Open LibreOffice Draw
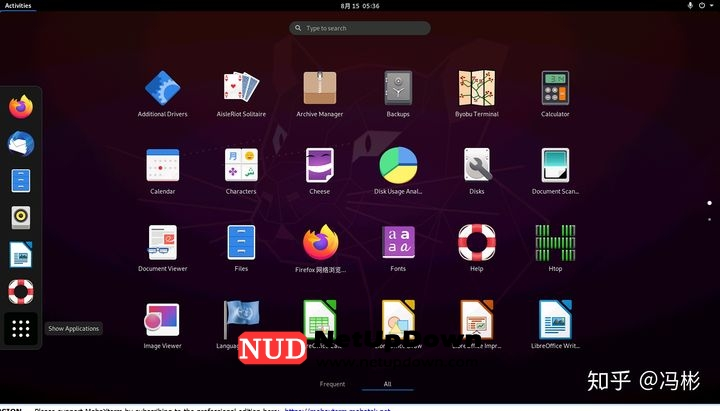Viewport: 720px width, 411px height. pos(398,320)
